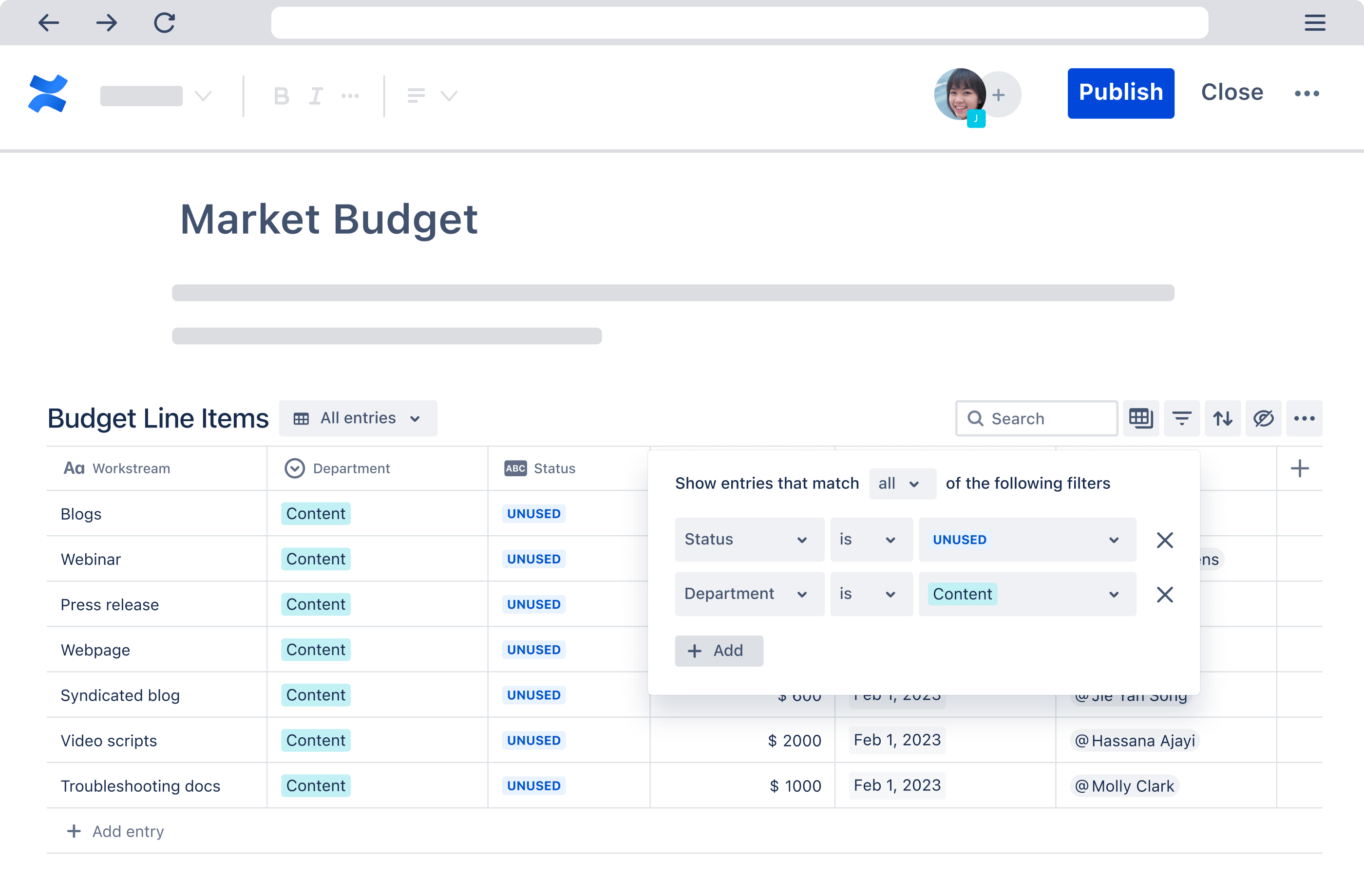Change the filter match 'all' dropdown
Image resolution: width=1364 pixels, height=896 pixels.
[902, 484]
